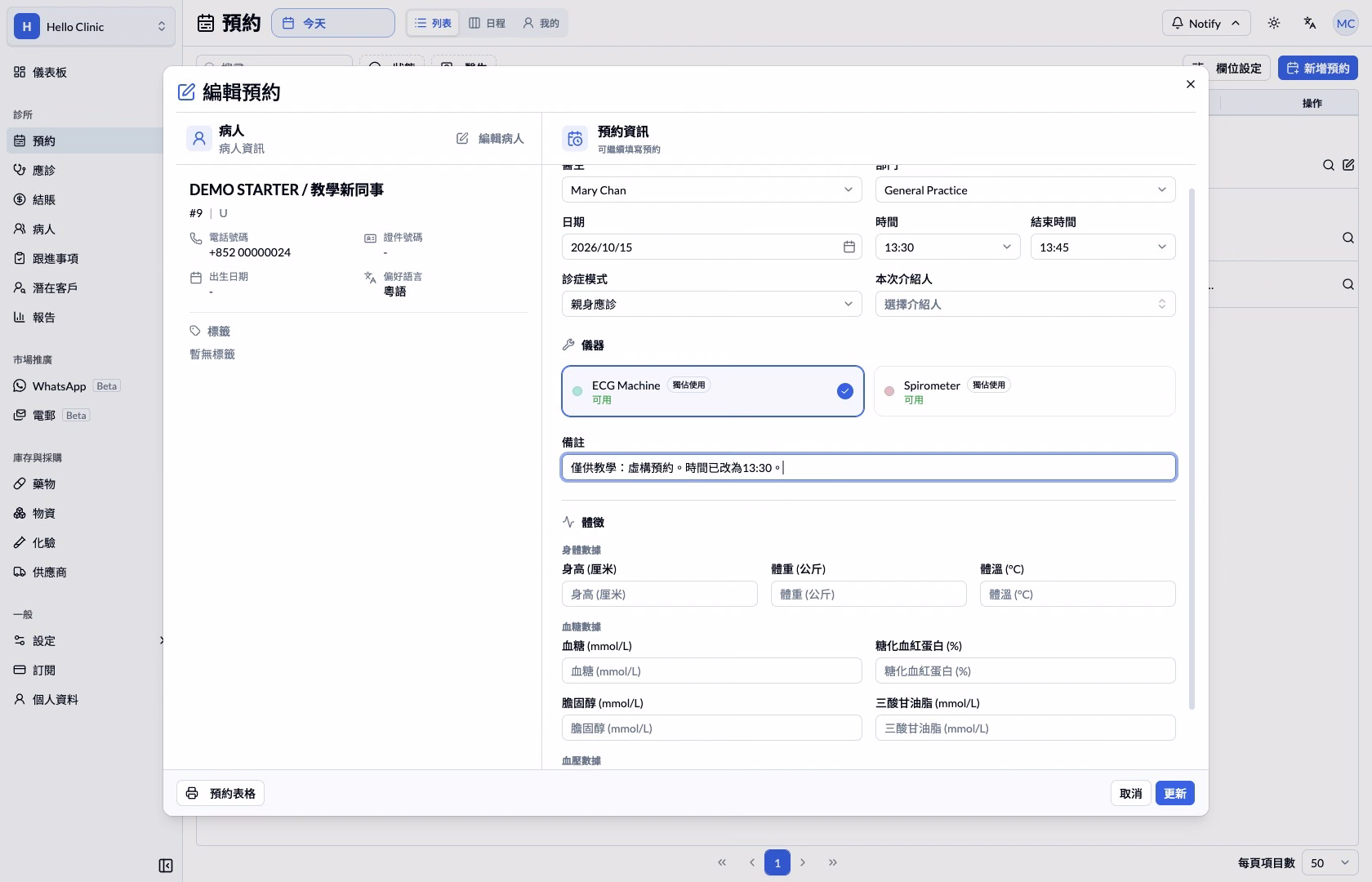Open 應診 in the sidebar
Screen dimensions: 1372x882
click(85, 170)
